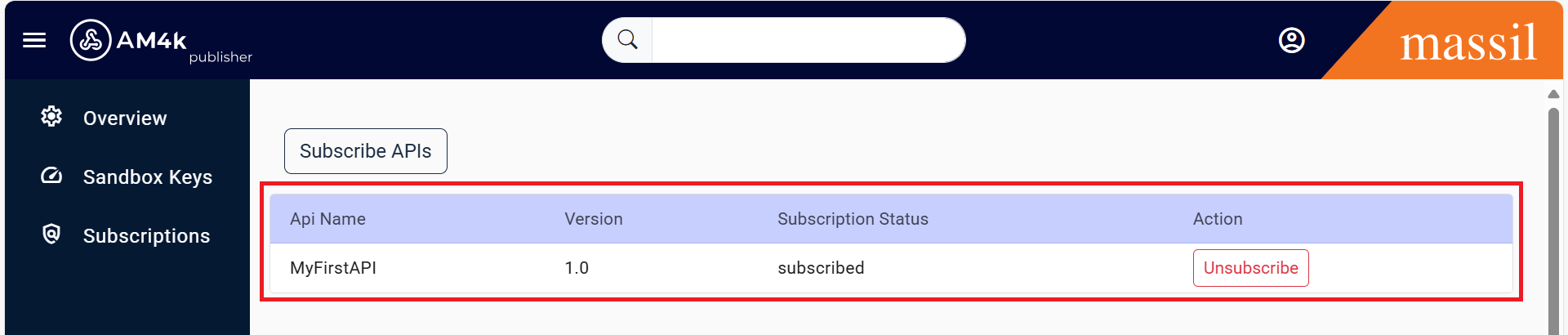This screenshot has height=335, width=1568.
Task: Click the Subscription Status column header
Action: [x=853, y=219]
